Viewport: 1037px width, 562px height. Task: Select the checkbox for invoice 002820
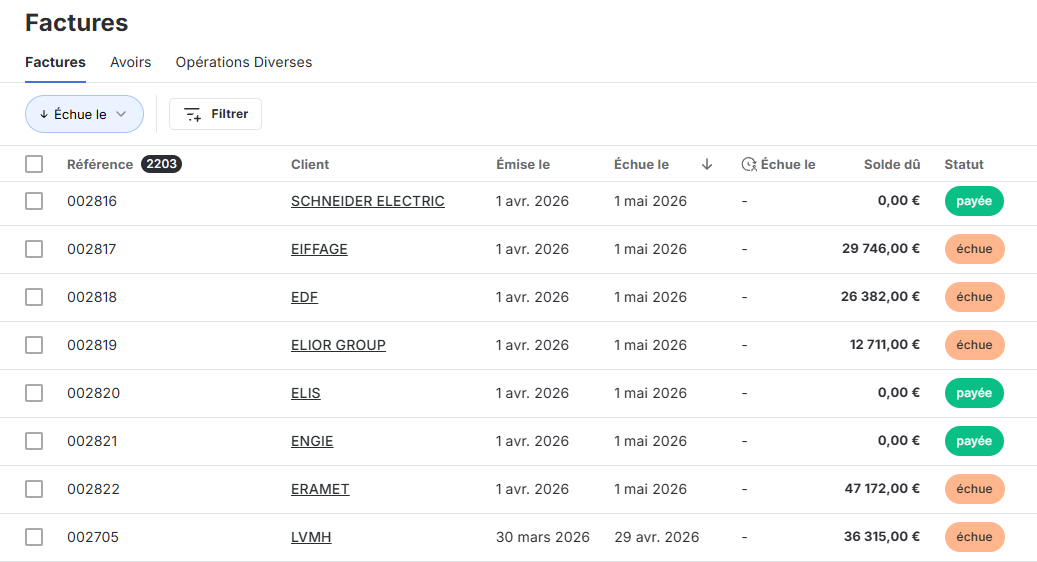[x=34, y=393]
